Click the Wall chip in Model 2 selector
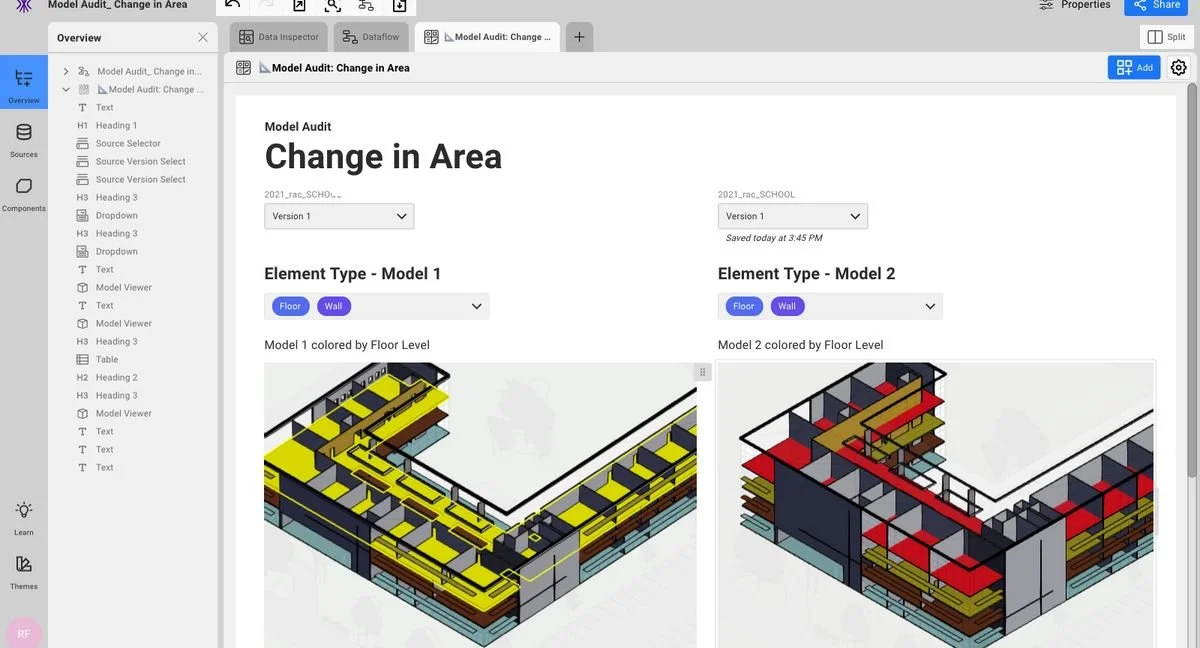Viewport: 1200px width, 648px height. tap(787, 306)
